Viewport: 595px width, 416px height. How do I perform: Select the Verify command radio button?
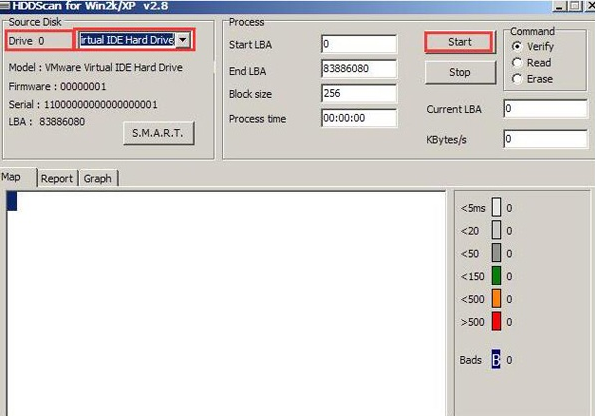coord(516,46)
